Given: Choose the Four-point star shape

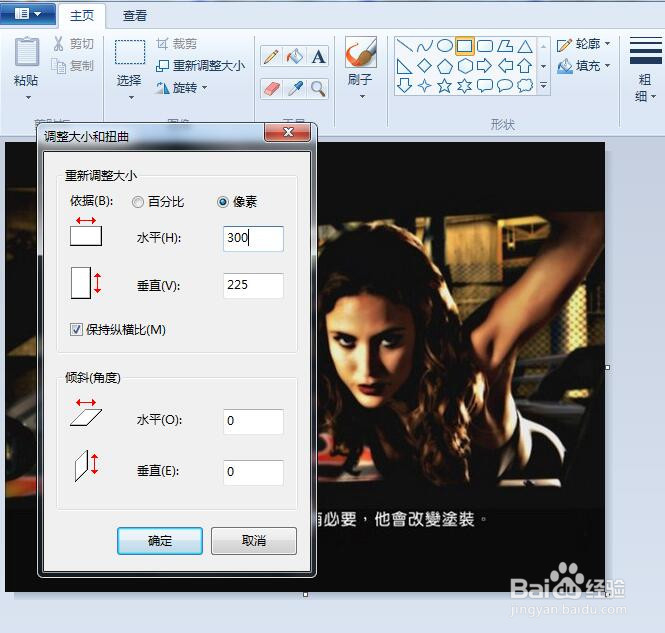Looking at the screenshot, I should click(425, 86).
